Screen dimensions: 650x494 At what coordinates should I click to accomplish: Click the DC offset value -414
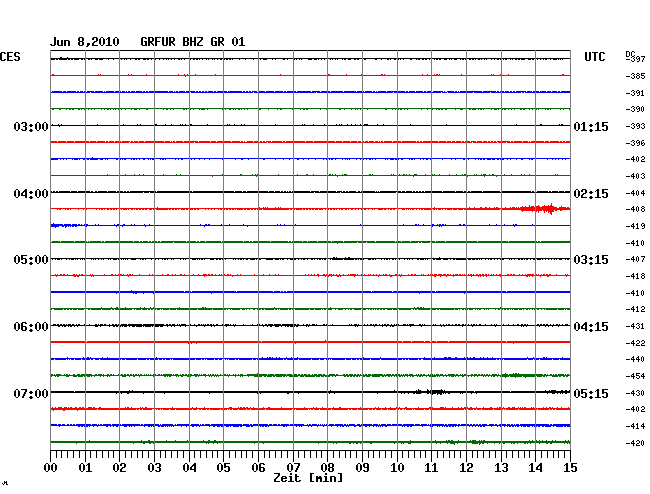tap(635, 426)
